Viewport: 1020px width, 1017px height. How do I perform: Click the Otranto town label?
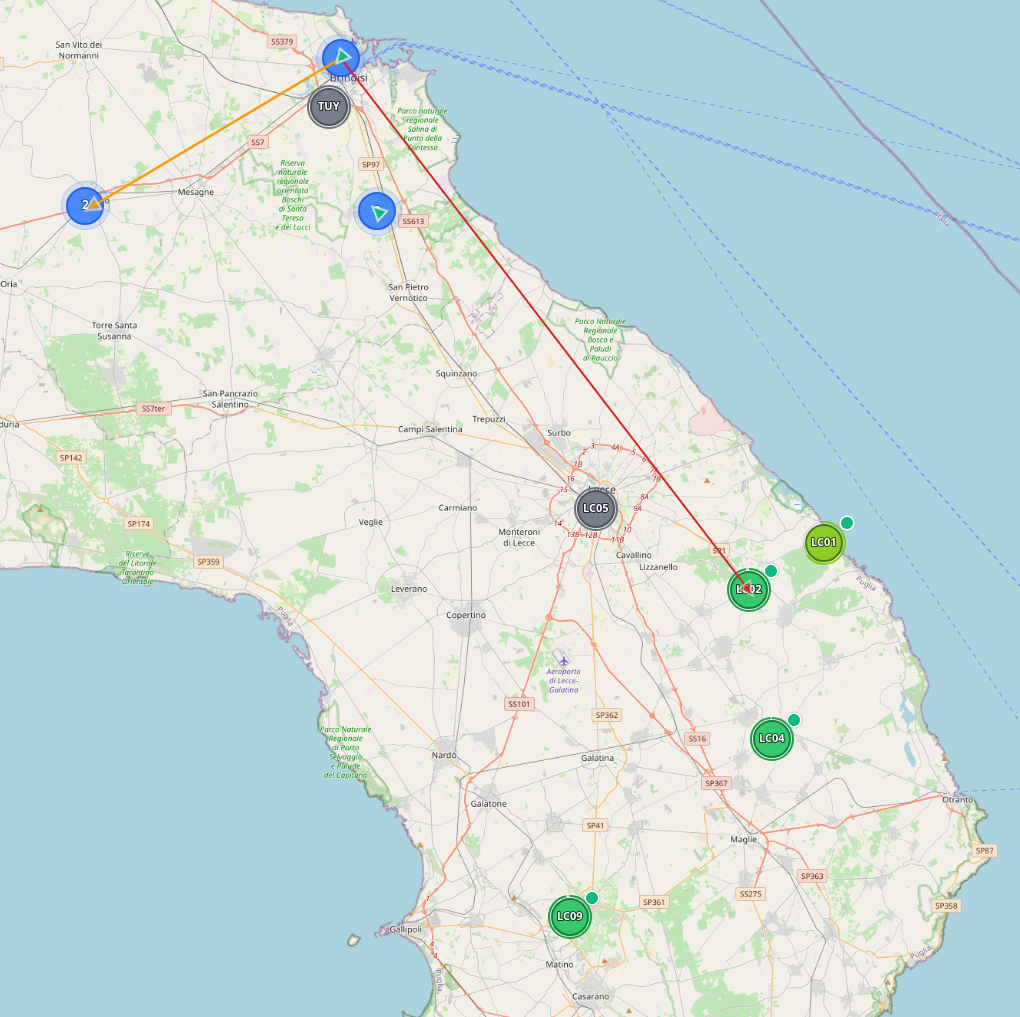click(x=957, y=799)
